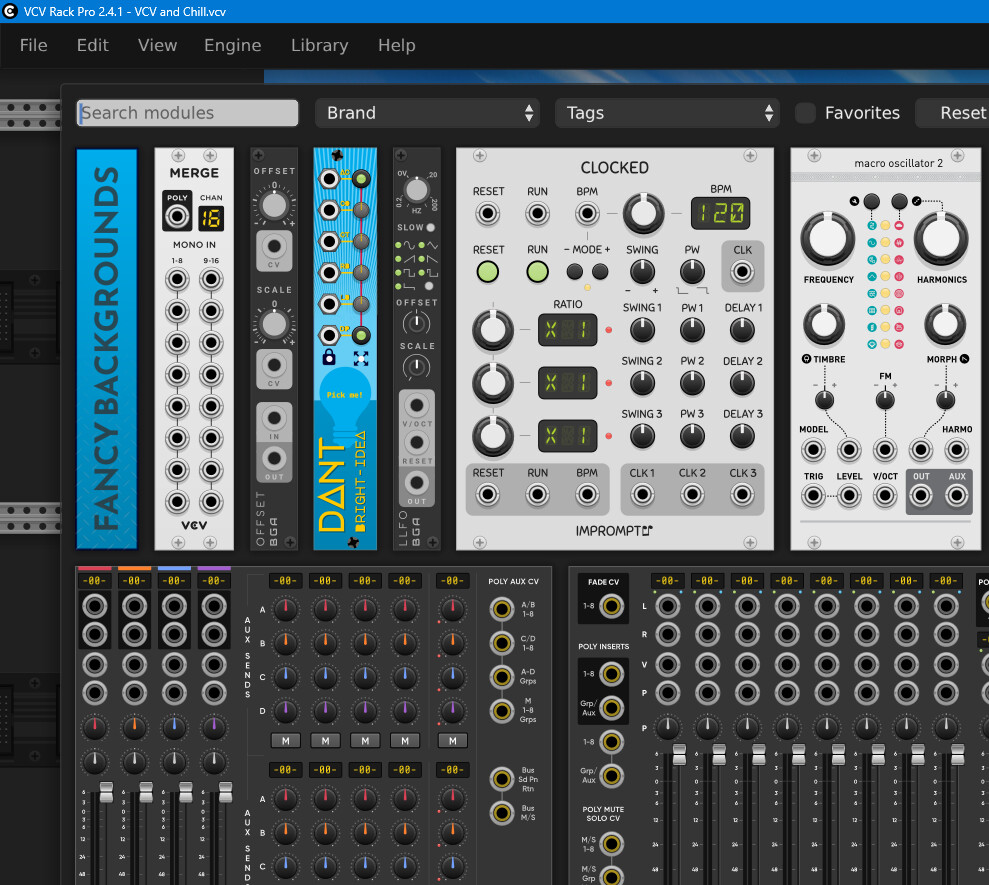Viewport: 989px width, 885px height.
Task: Open the Engine menu
Action: coord(232,45)
